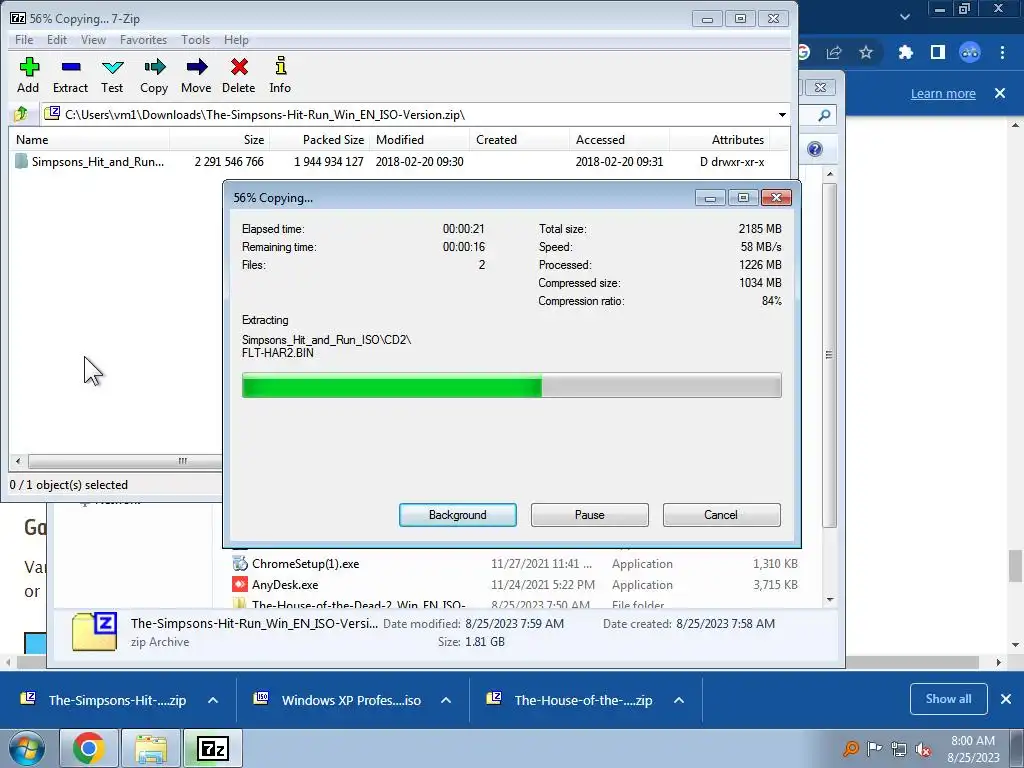This screenshot has height=768, width=1024.
Task: Expand options for The-House-of-the zip download
Action: pos(679,700)
